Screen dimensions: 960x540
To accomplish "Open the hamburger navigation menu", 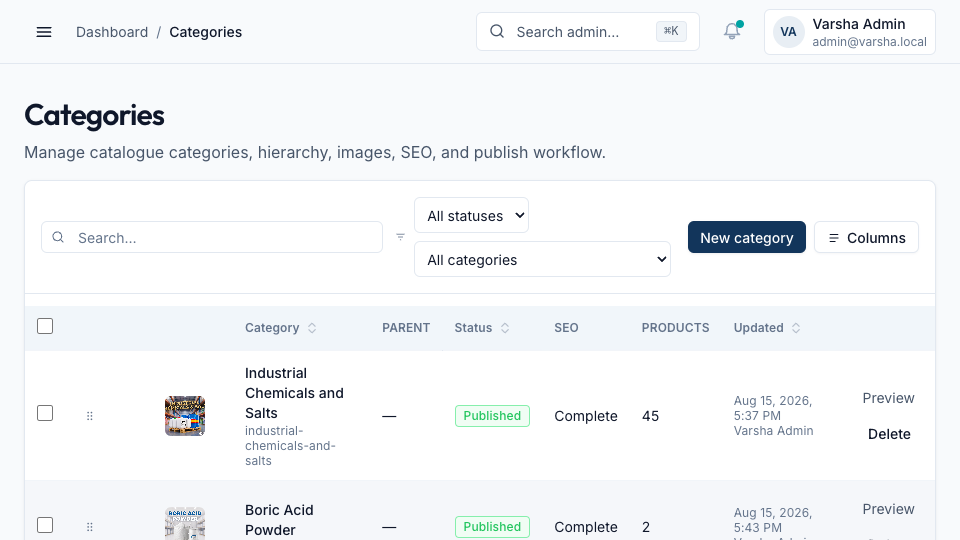I will click(x=44, y=32).
